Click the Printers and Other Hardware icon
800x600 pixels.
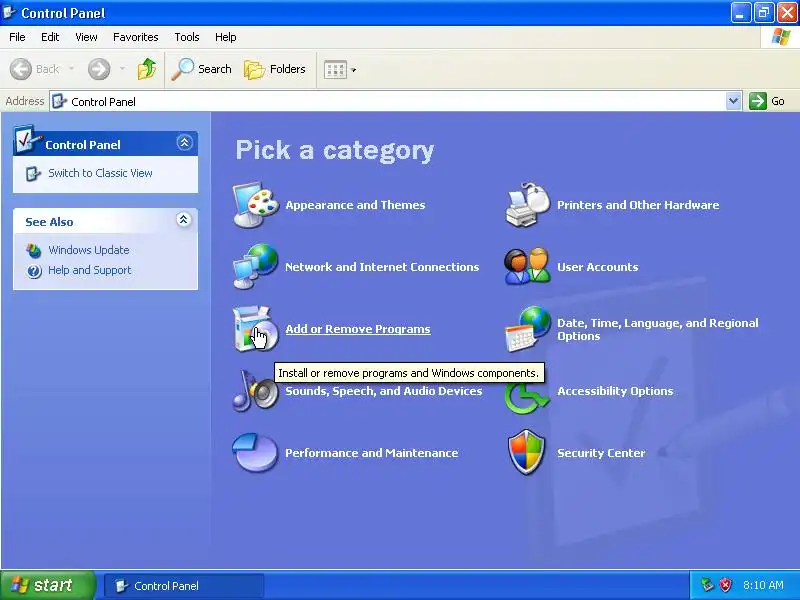pos(528,205)
